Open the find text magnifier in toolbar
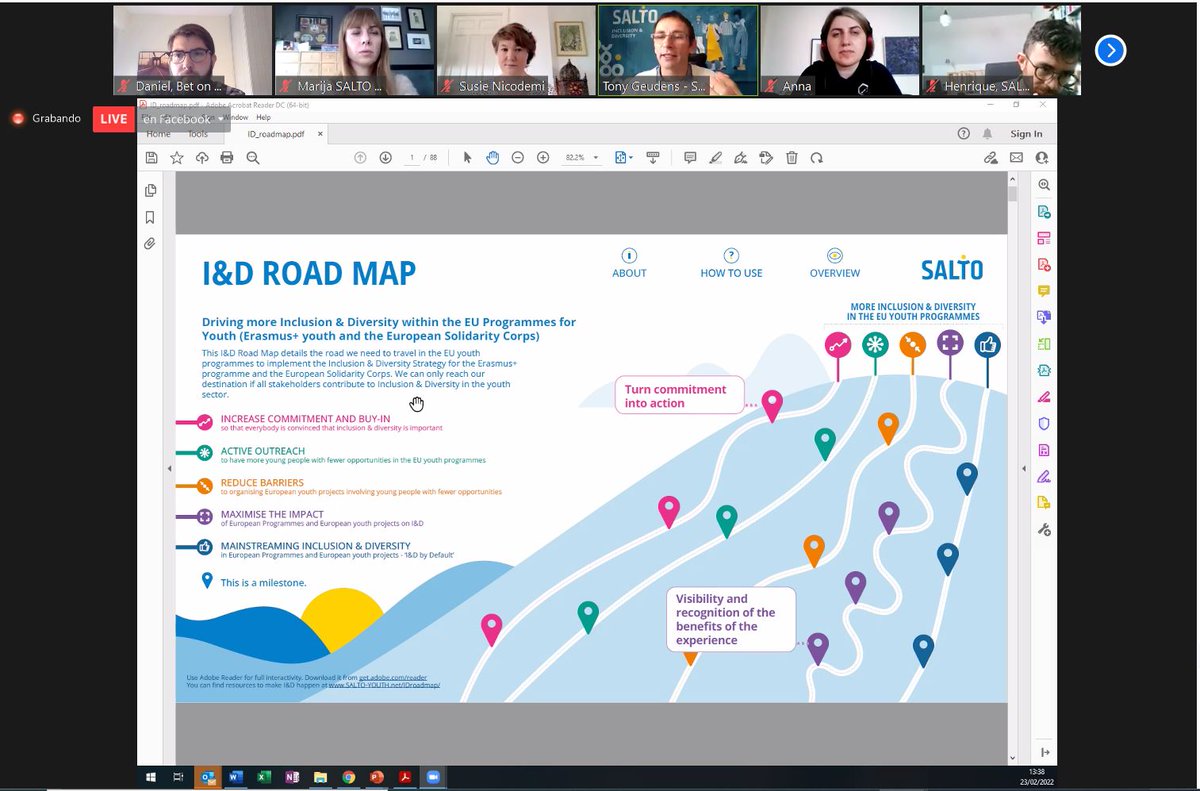This screenshot has width=1200, height=791. coord(253,157)
